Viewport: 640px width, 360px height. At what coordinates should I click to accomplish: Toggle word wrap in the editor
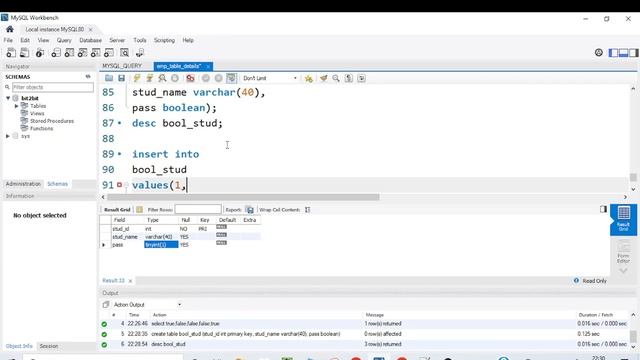(x=362, y=78)
